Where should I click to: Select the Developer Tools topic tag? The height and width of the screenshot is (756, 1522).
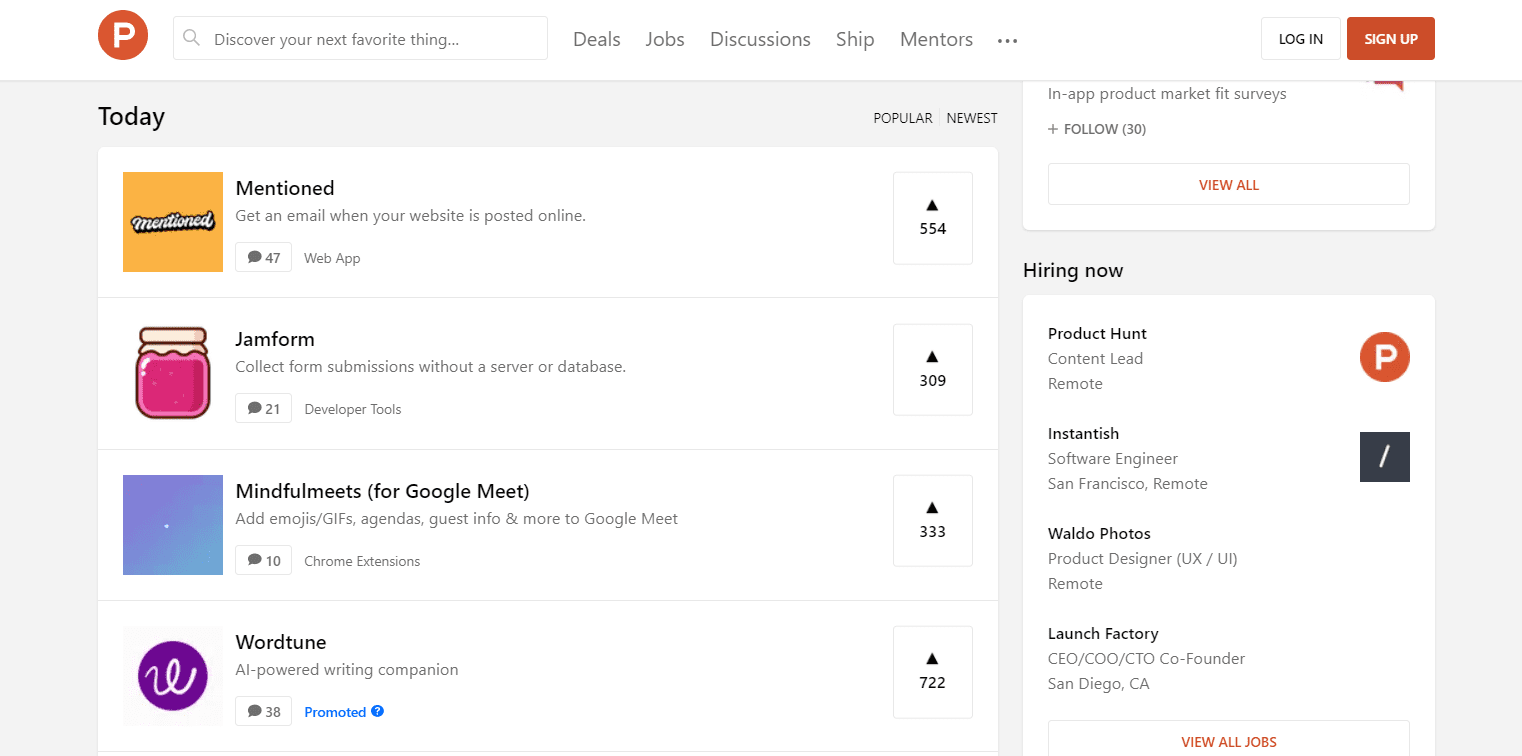[x=353, y=409]
